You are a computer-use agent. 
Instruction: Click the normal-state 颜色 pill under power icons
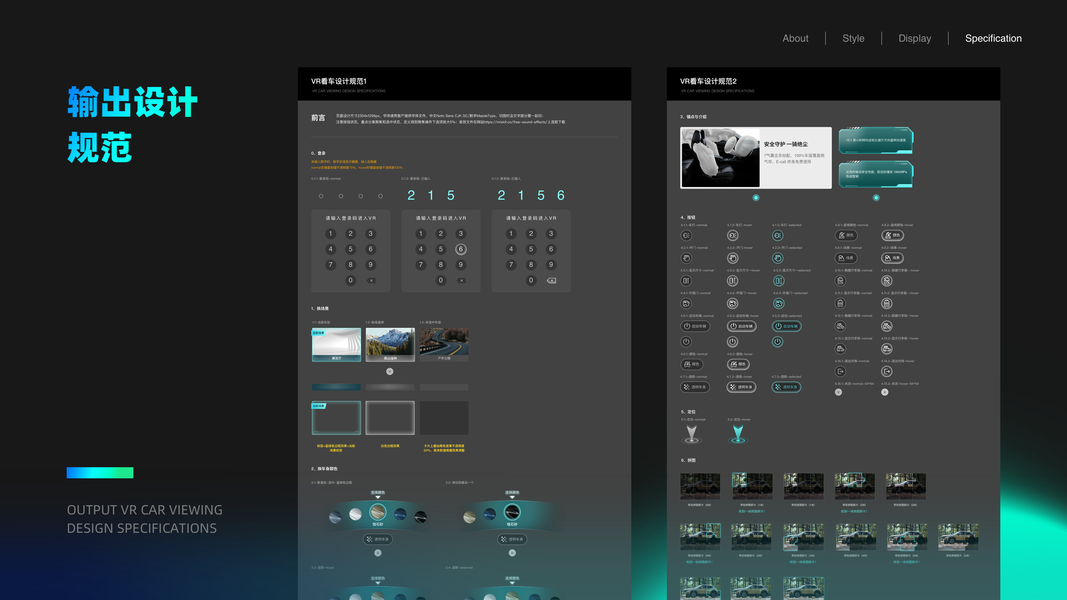point(691,365)
